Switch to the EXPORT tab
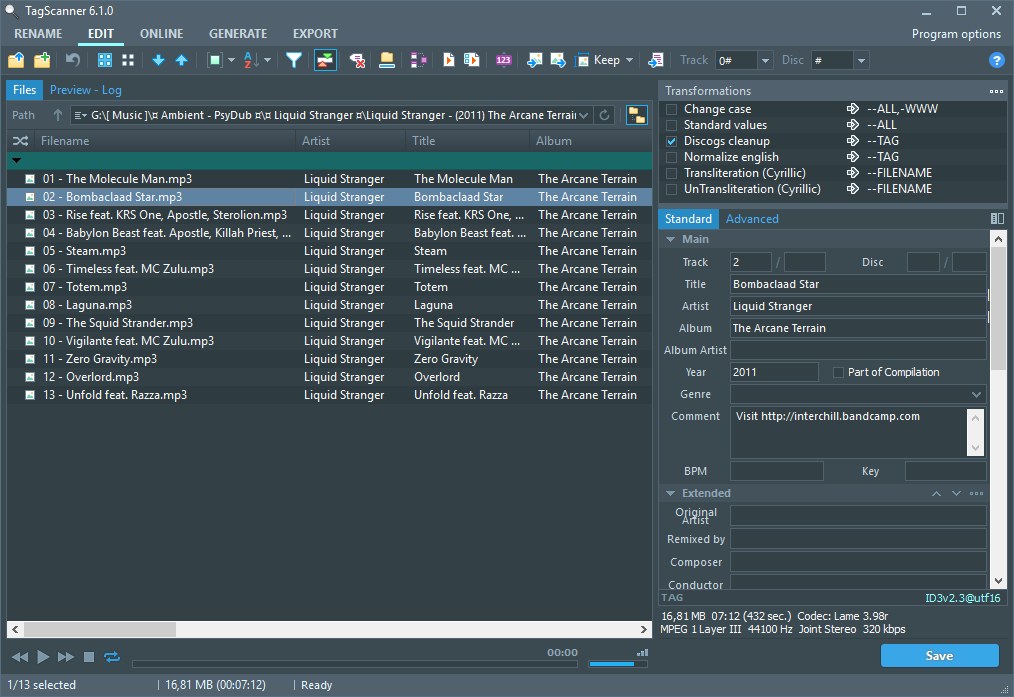1014x697 pixels. click(315, 34)
